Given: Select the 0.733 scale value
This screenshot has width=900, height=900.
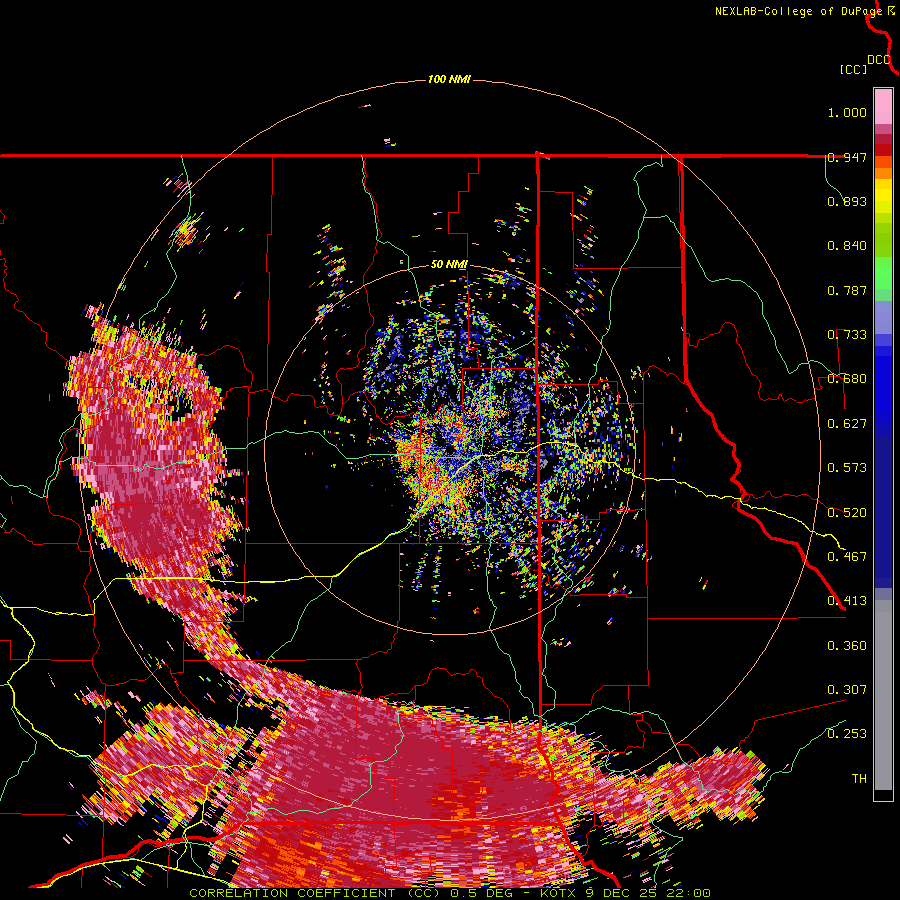Looking at the screenshot, I should [847, 335].
